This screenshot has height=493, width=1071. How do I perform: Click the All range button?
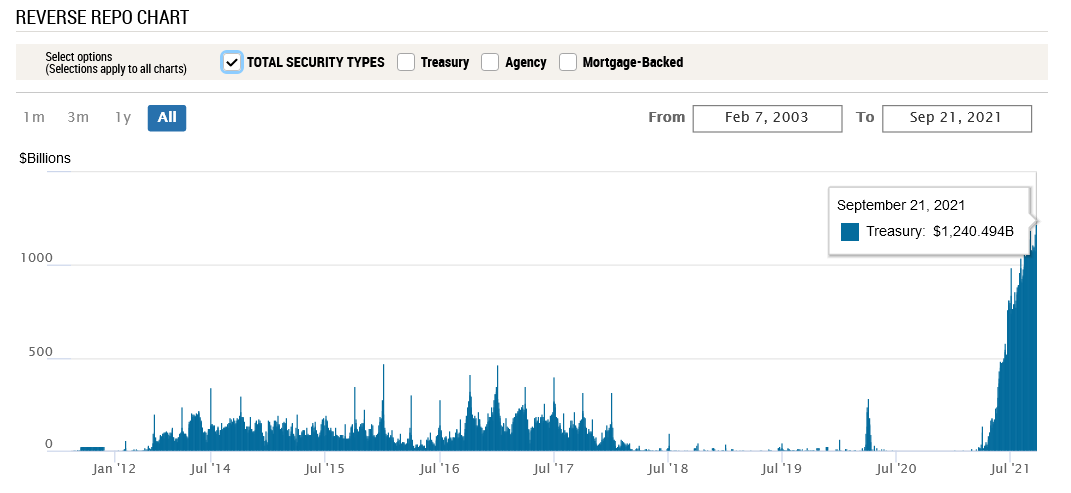click(x=167, y=118)
